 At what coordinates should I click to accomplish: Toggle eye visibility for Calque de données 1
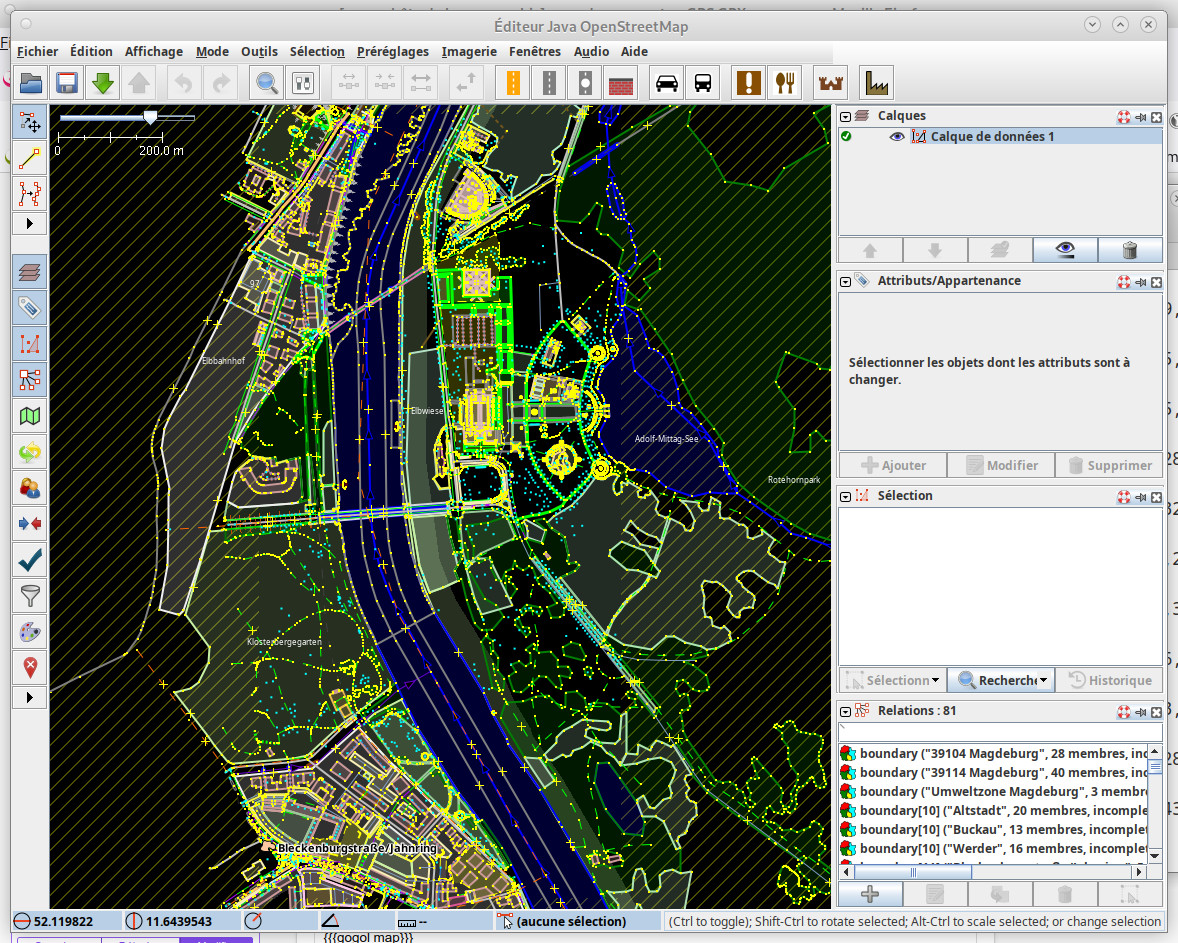tap(897, 137)
